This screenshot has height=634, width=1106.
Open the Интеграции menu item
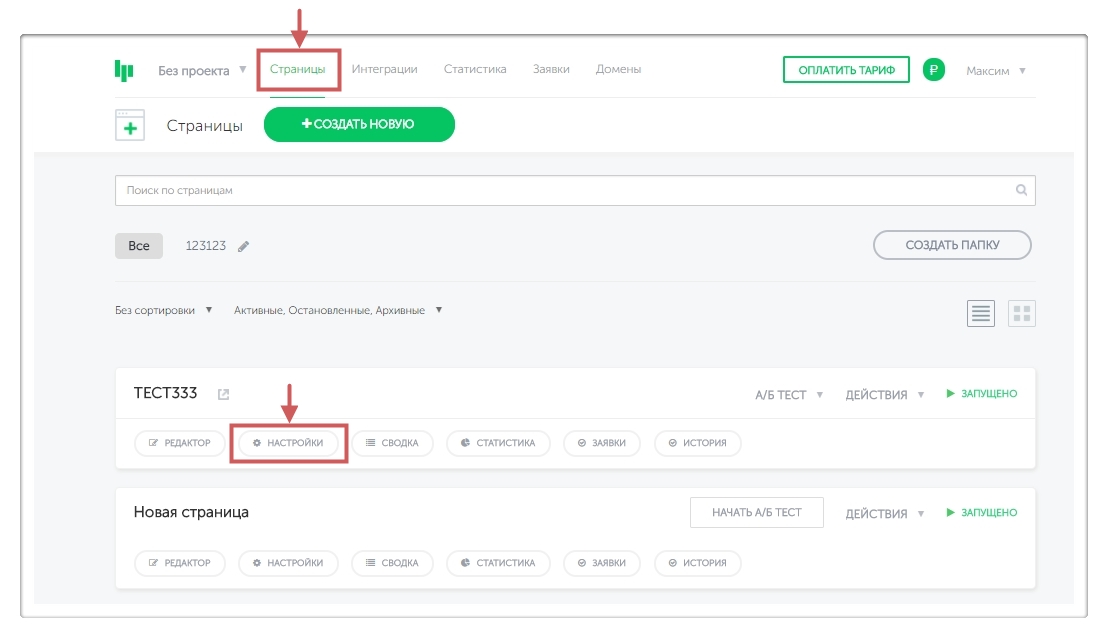(x=384, y=69)
